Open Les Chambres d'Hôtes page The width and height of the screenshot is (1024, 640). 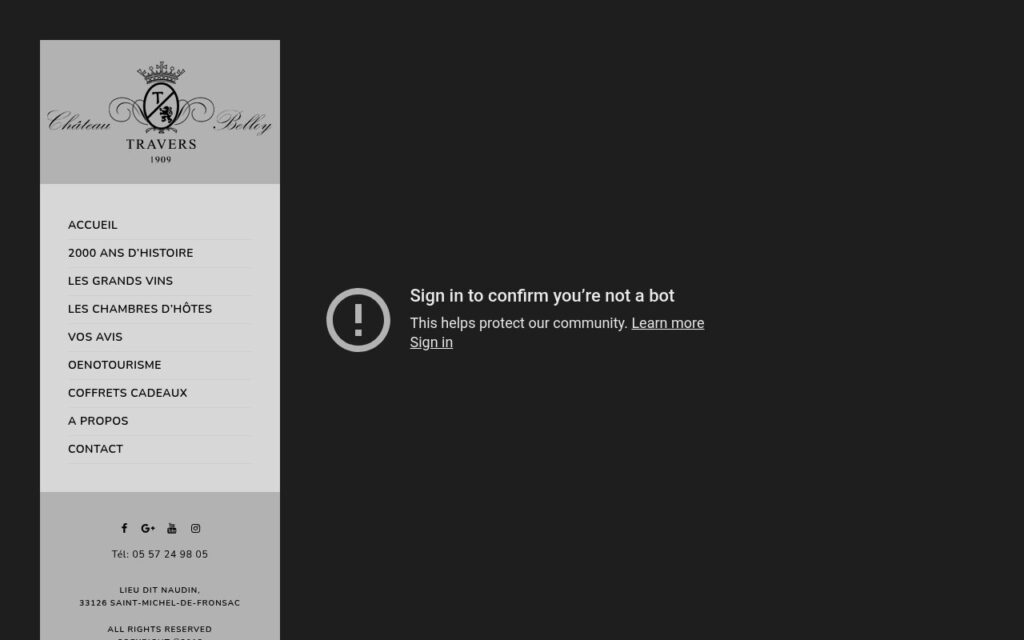click(140, 309)
